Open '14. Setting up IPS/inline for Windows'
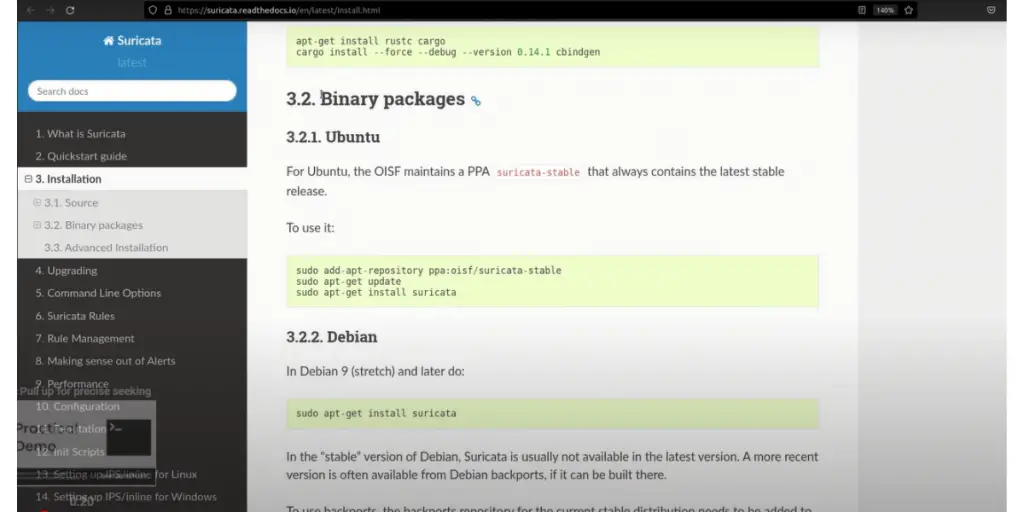1024x512 pixels. coord(126,496)
